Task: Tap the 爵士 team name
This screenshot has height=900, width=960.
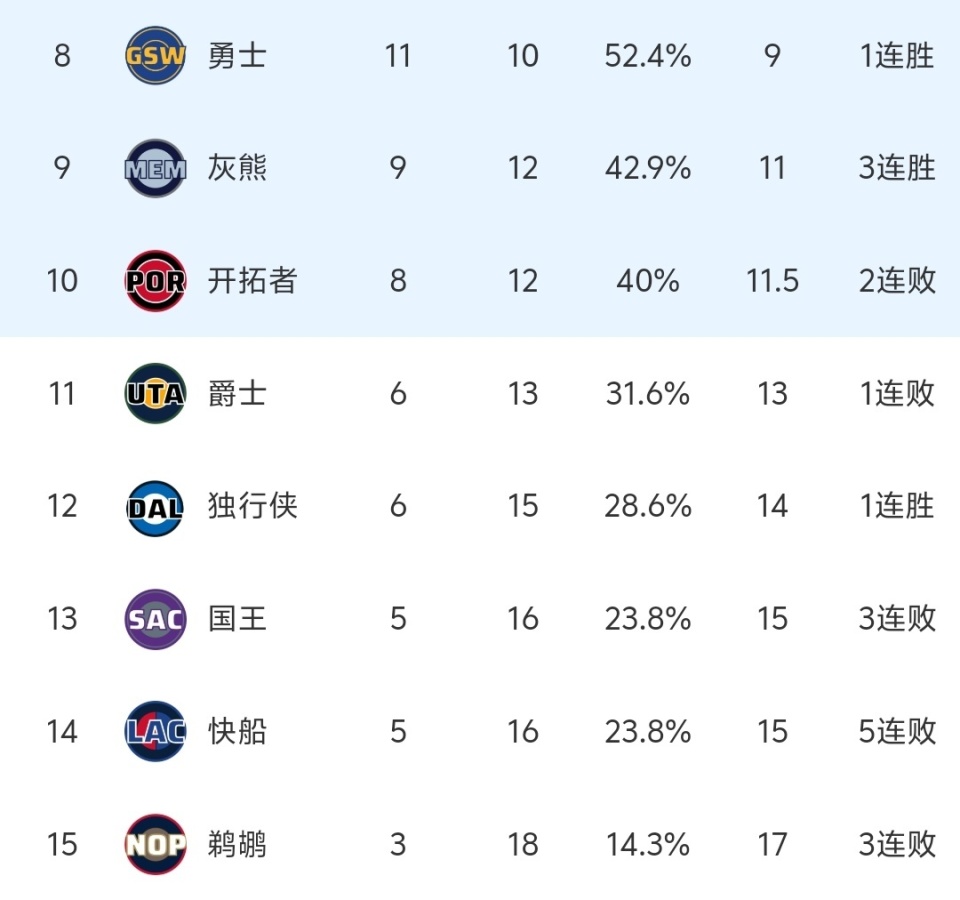Action: (237, 394)
